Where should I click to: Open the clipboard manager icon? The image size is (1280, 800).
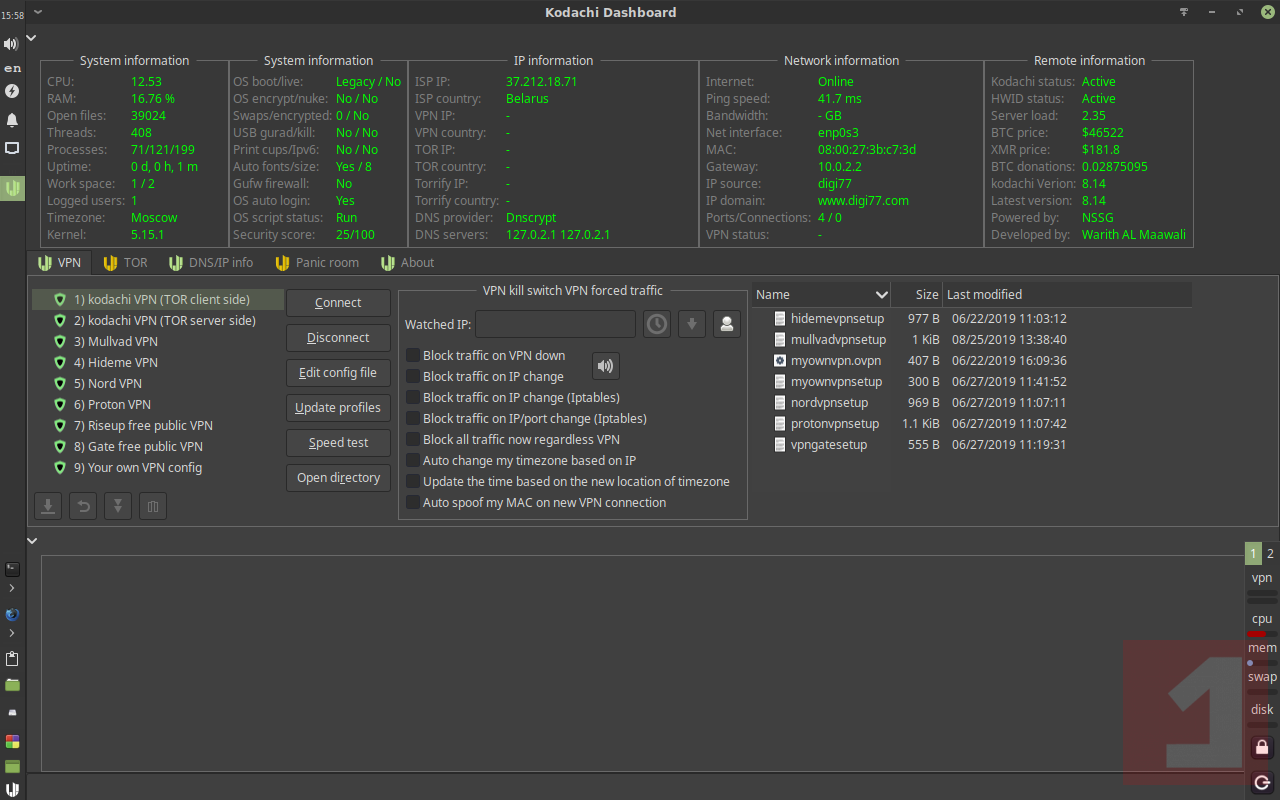(x=12, y=658)
